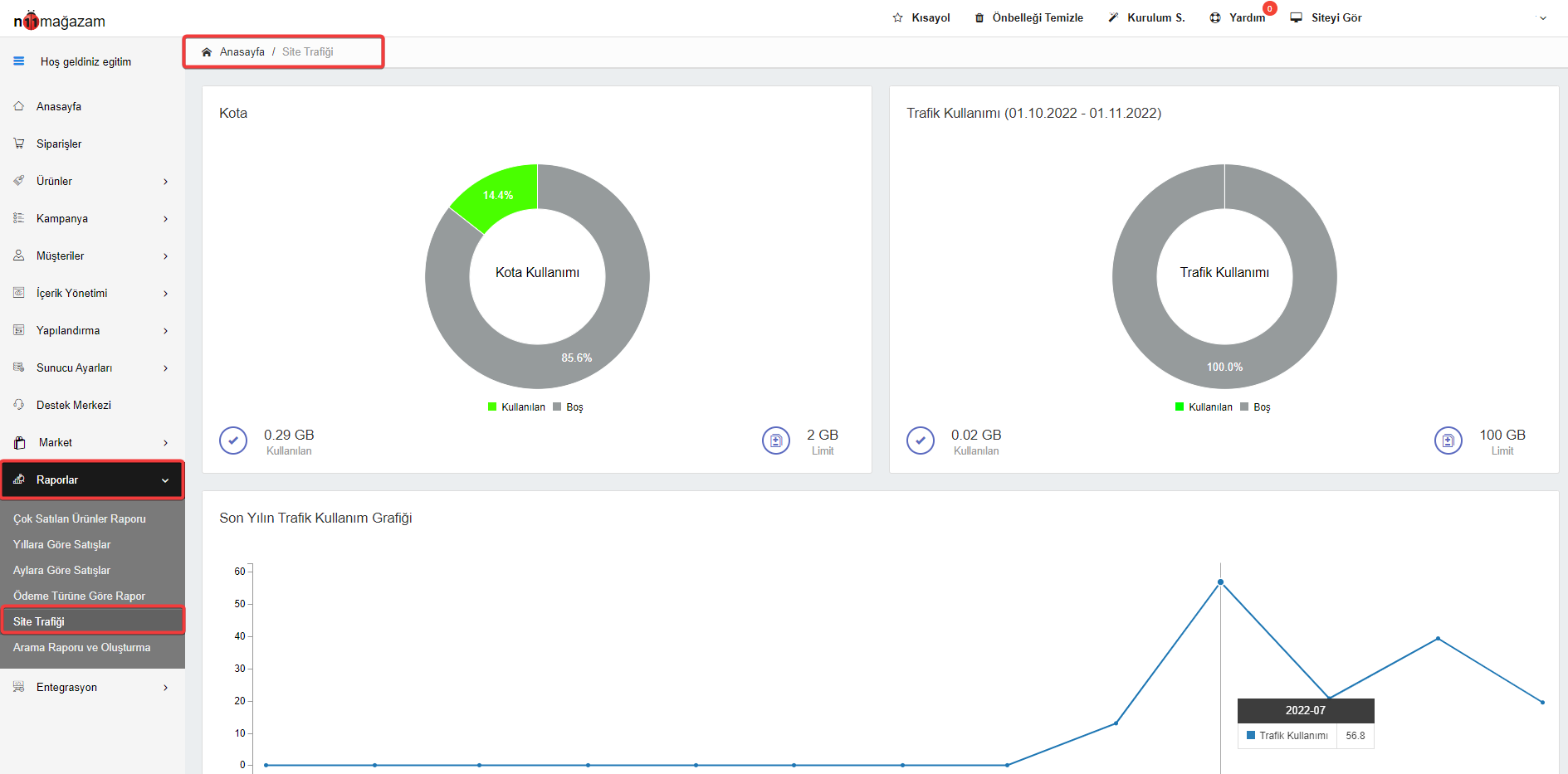Click the İçerik Yönetimi icon
Screen dimensions: 1568x774
point(19,293)
